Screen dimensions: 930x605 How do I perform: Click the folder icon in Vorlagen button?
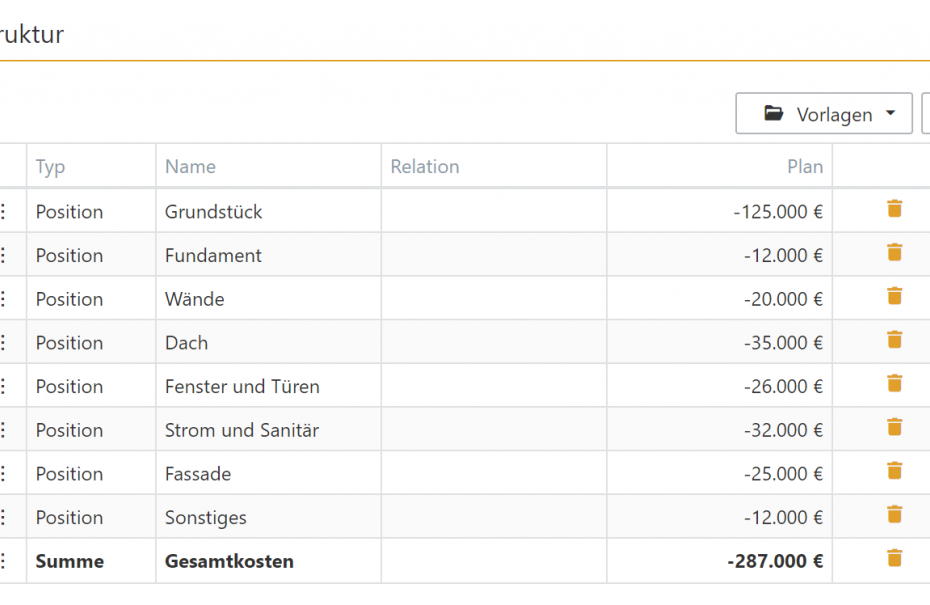pos(773,113)
